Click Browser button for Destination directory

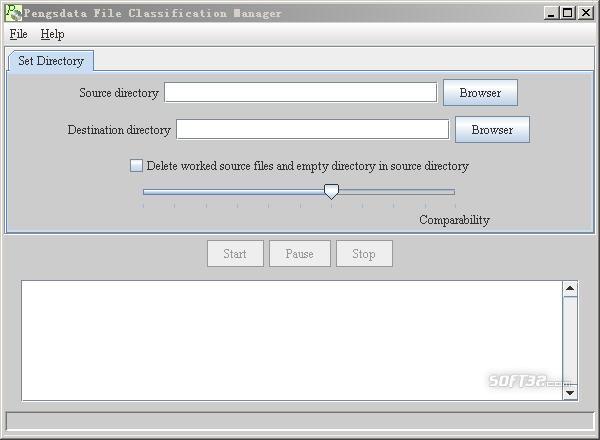point(492,130)
